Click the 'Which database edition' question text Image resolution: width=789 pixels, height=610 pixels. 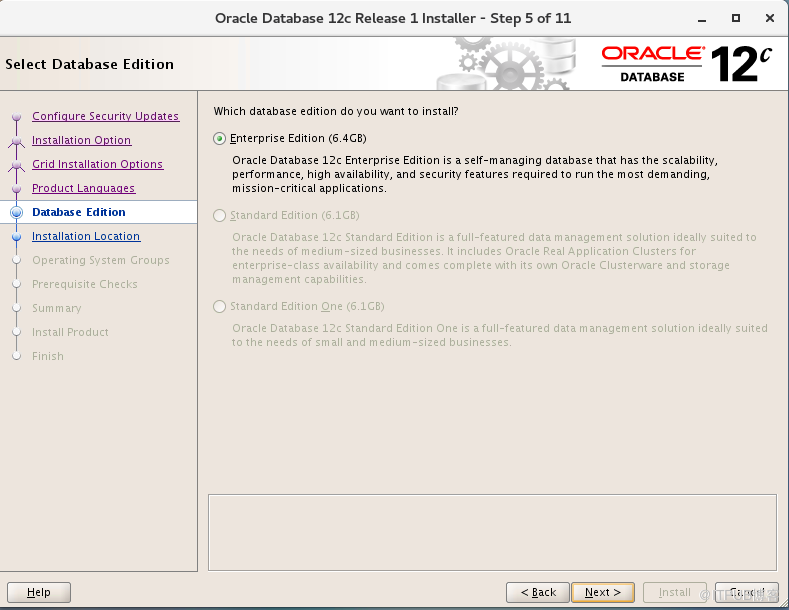pos(336,111)
